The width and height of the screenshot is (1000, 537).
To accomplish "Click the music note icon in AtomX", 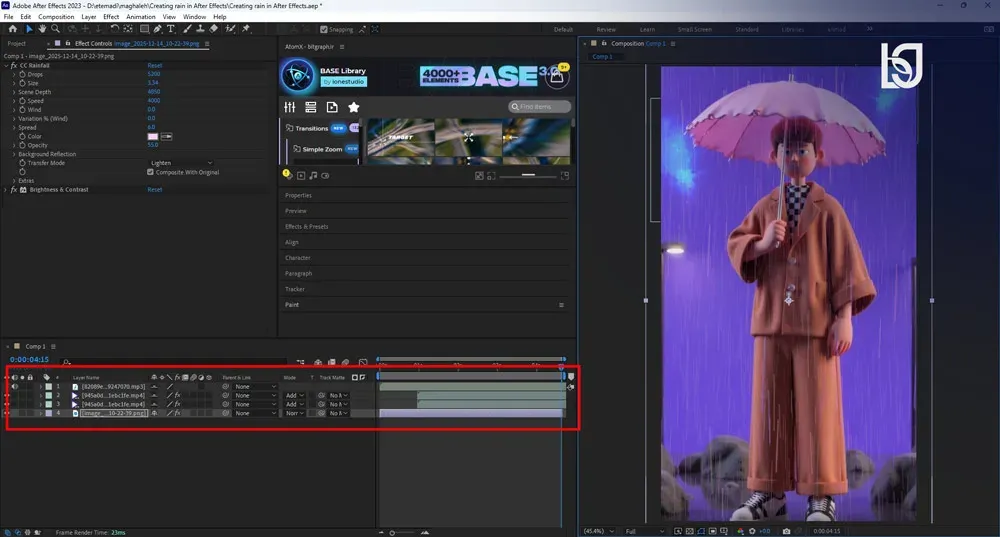I will (x=313, y=175).
